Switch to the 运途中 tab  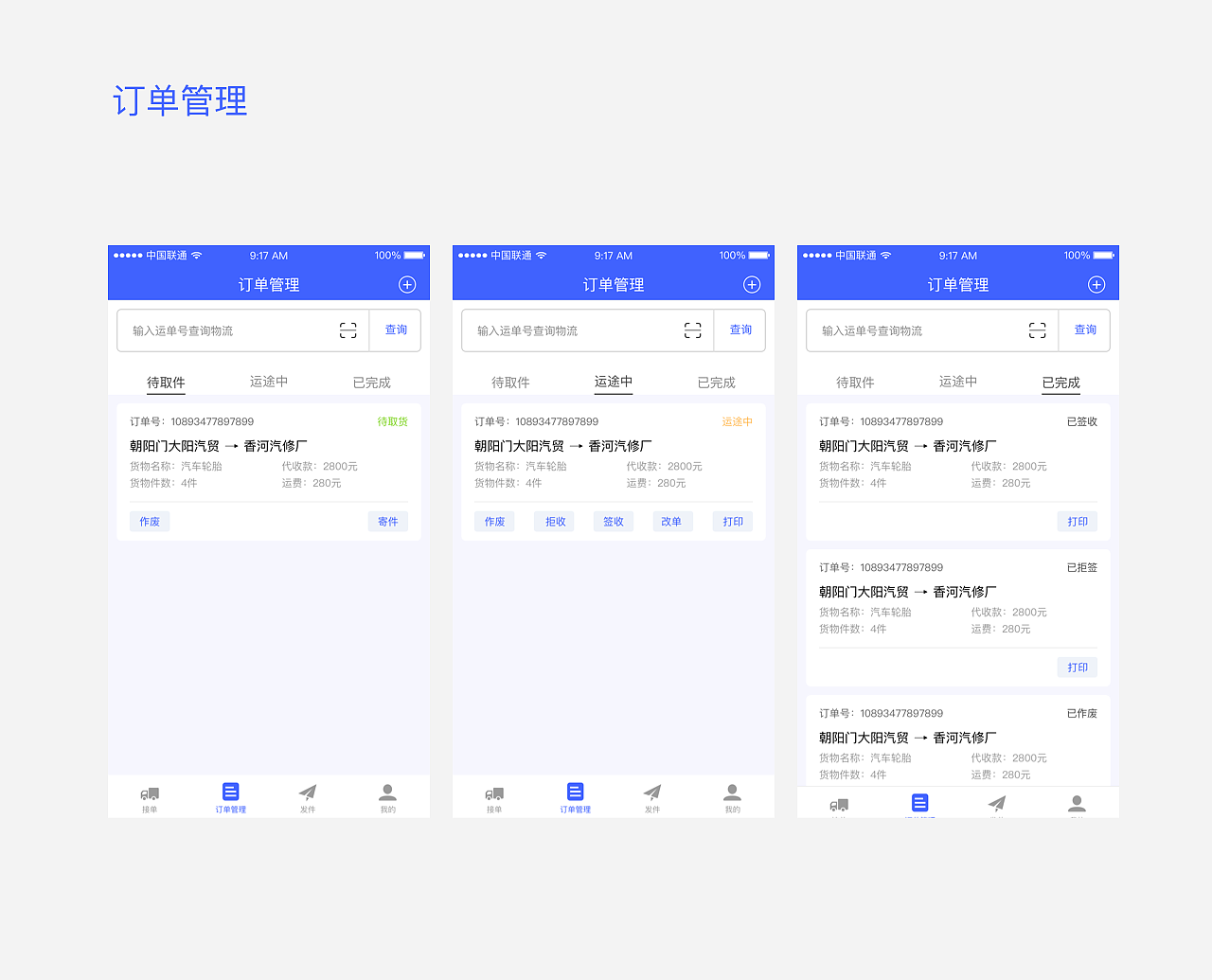tap(613, 381)
